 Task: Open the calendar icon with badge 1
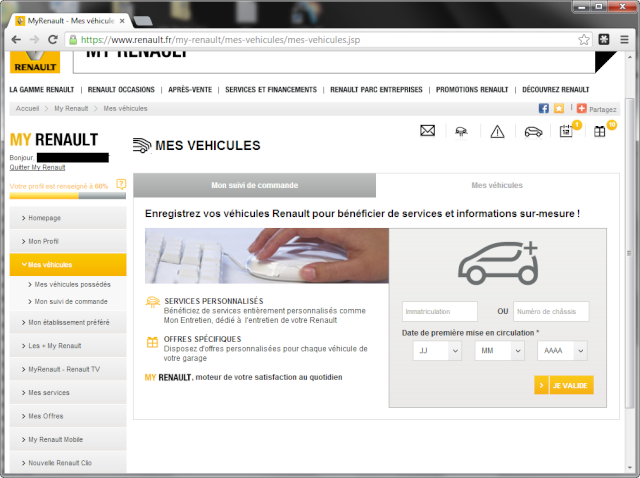click(x=566, y=131)
